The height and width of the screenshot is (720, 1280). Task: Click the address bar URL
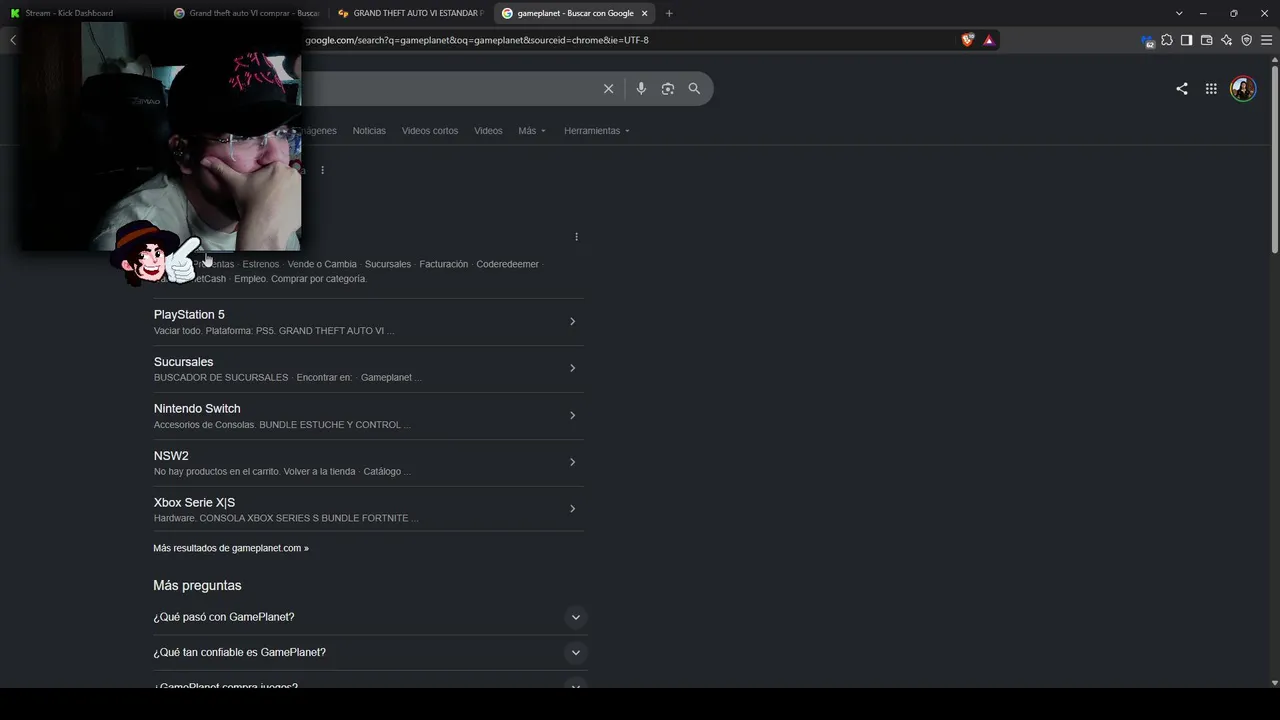[477, 40]
